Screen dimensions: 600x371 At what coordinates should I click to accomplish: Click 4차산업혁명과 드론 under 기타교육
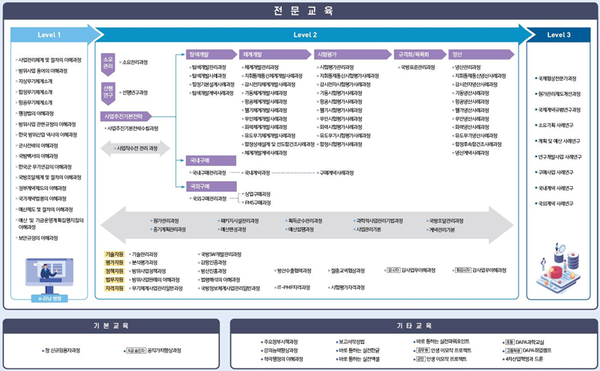tap(524, 359)
